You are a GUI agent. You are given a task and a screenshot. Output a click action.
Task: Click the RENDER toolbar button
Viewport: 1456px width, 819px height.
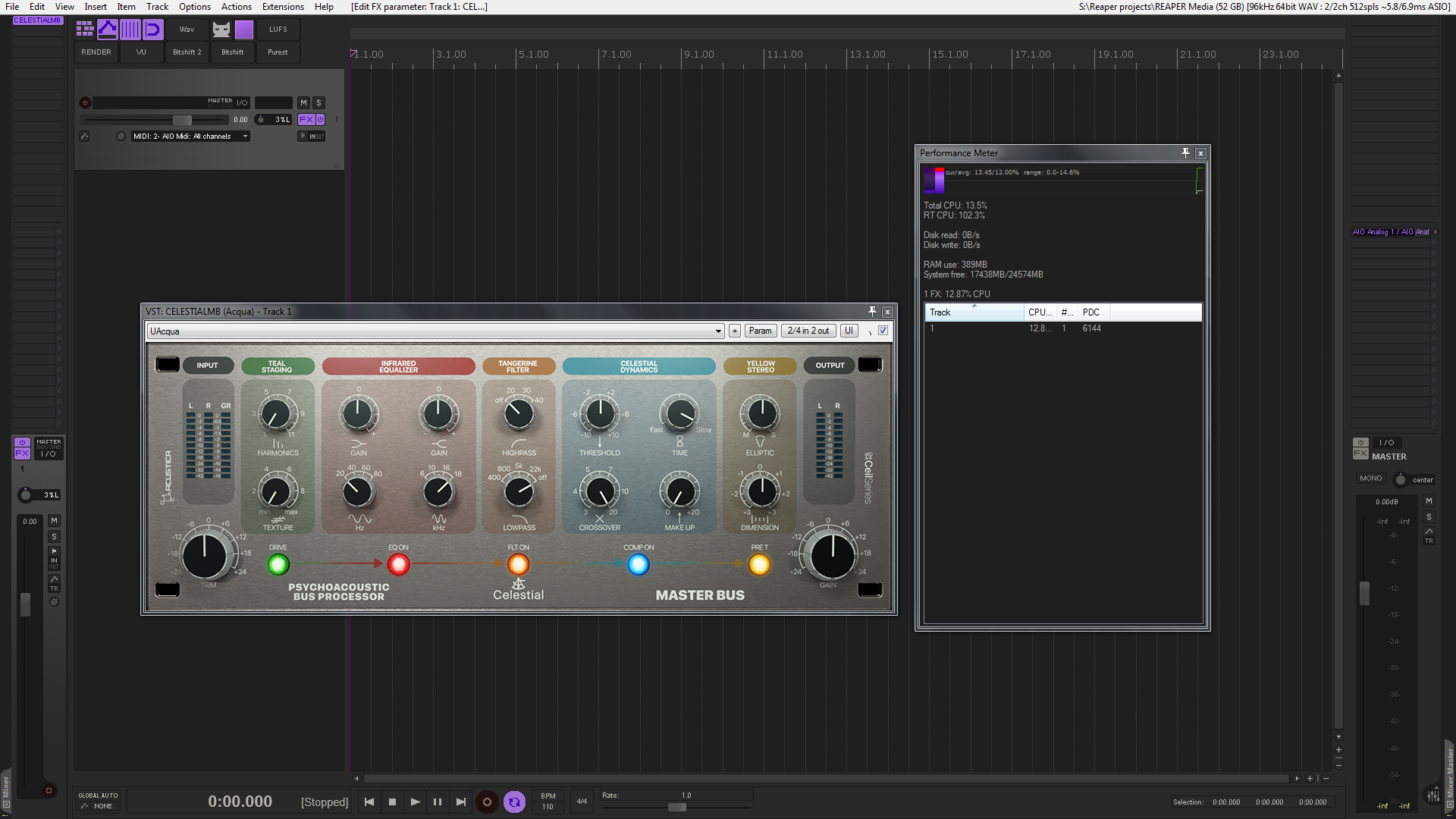tap(96, 52)
